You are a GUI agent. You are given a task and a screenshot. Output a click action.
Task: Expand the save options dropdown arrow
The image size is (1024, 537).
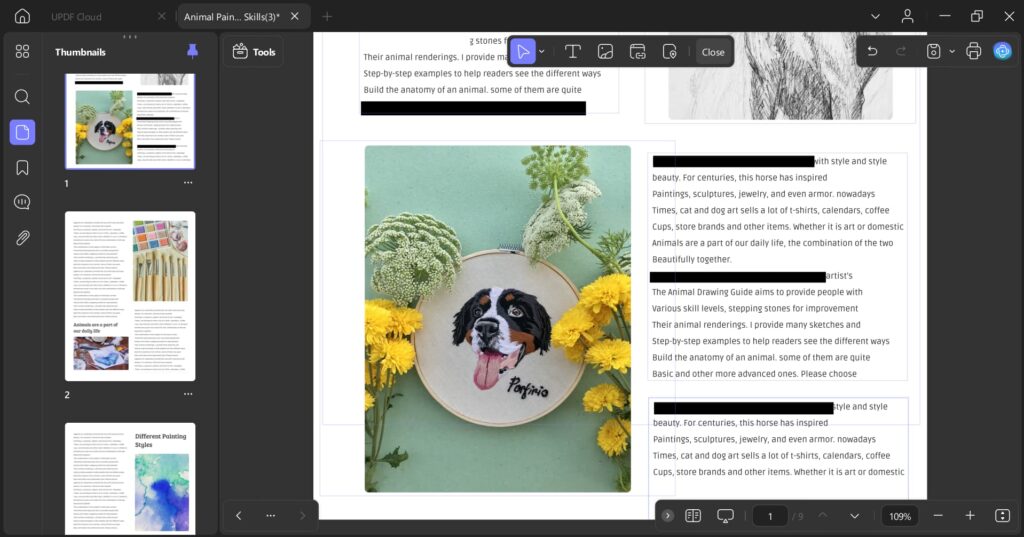951,51
